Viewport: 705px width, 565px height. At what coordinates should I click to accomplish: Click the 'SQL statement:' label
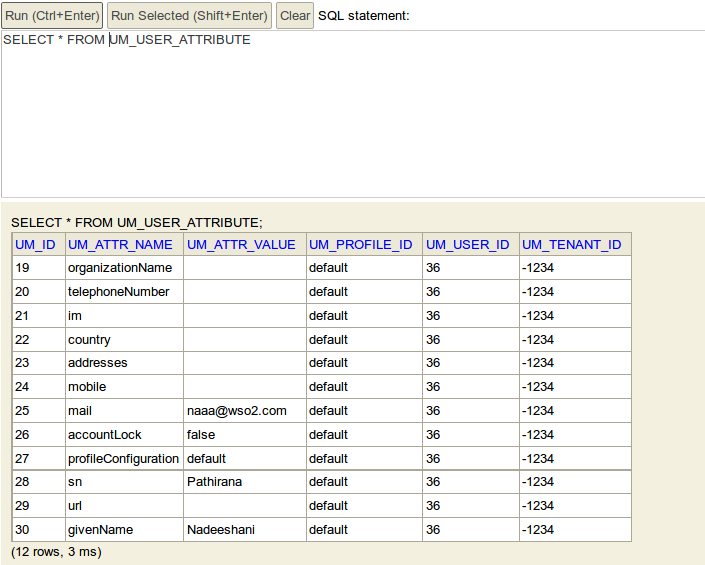(x=364, y=16)
